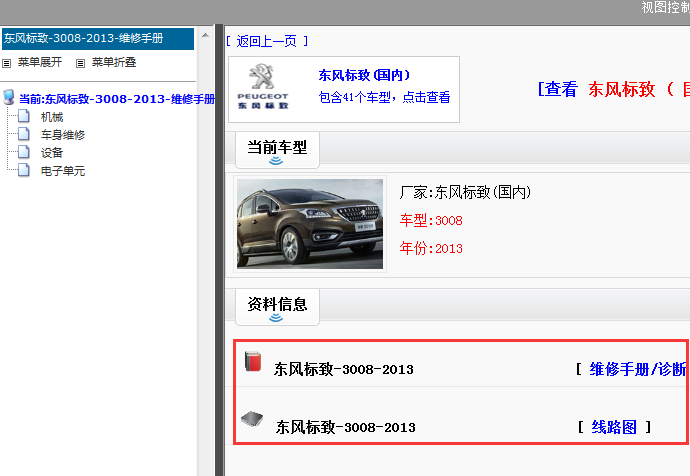This screenshot has width=690, height=476.
Task: Click the scroll-up arrow of left panel
Action: point(205,35)
